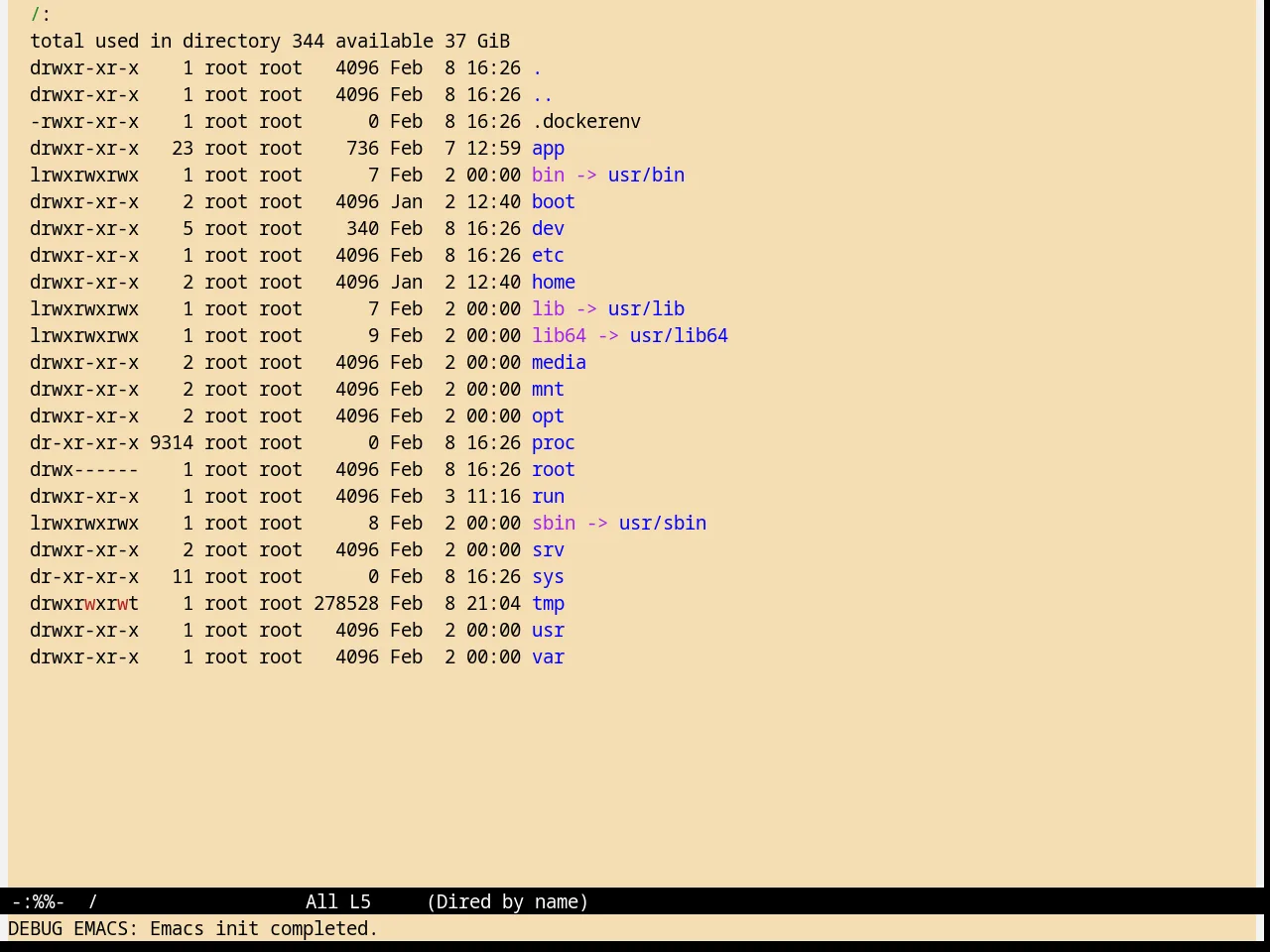The height and width of the screenshot is (952, 1270).
Task: Click the size 278528 of tmp
Action: (346, 604)
